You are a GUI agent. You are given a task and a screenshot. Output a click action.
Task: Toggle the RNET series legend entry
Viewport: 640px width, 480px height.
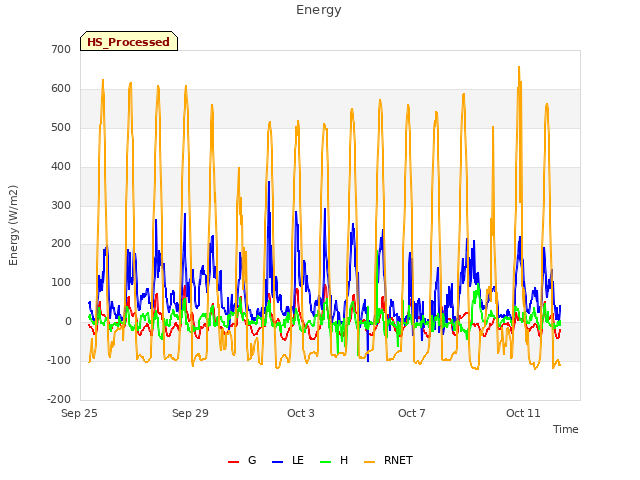(x=388, y=460)
